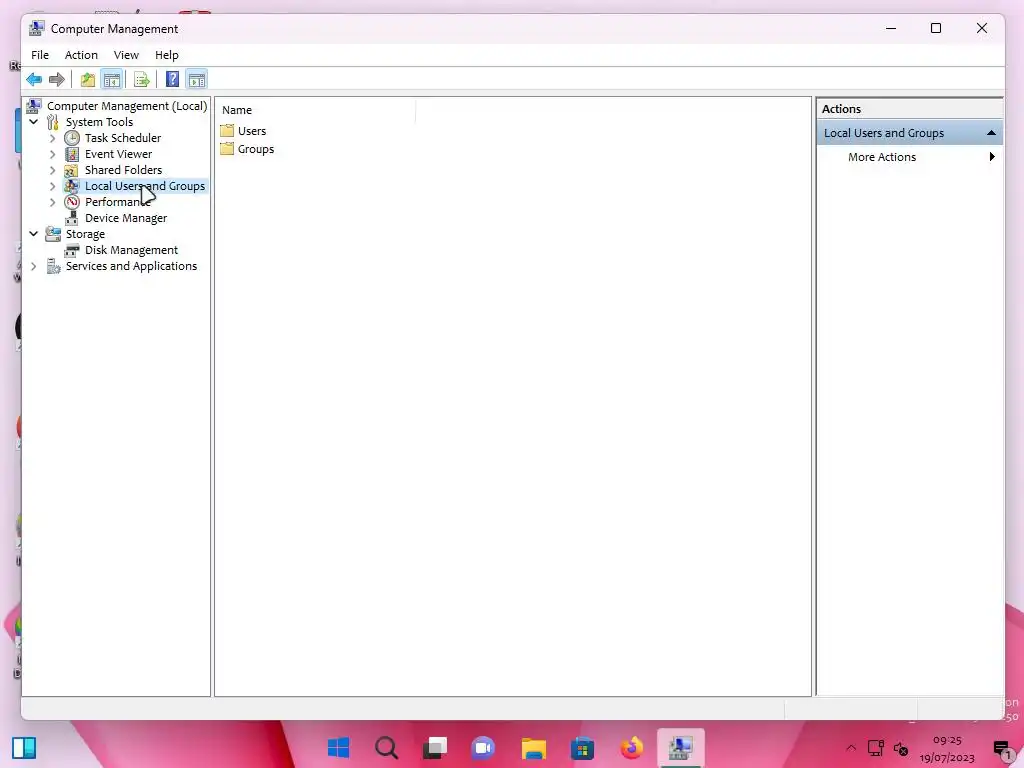The image size is (1024, 768).
Task: Toggle Show/Hide Console Tree toolbar icon
Action: (x=112, y=80)
